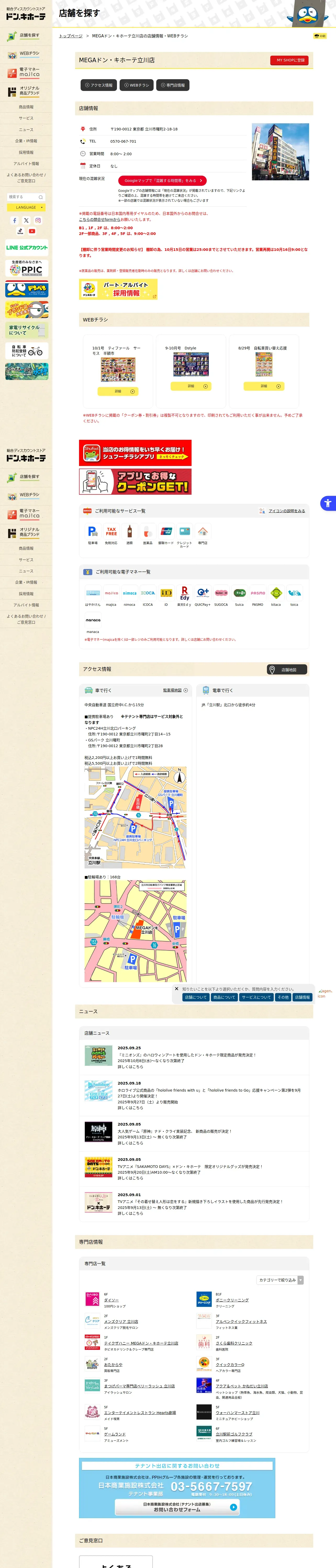
Task: Click the 楽天Edy e-money logo
Action: [184, 593]
